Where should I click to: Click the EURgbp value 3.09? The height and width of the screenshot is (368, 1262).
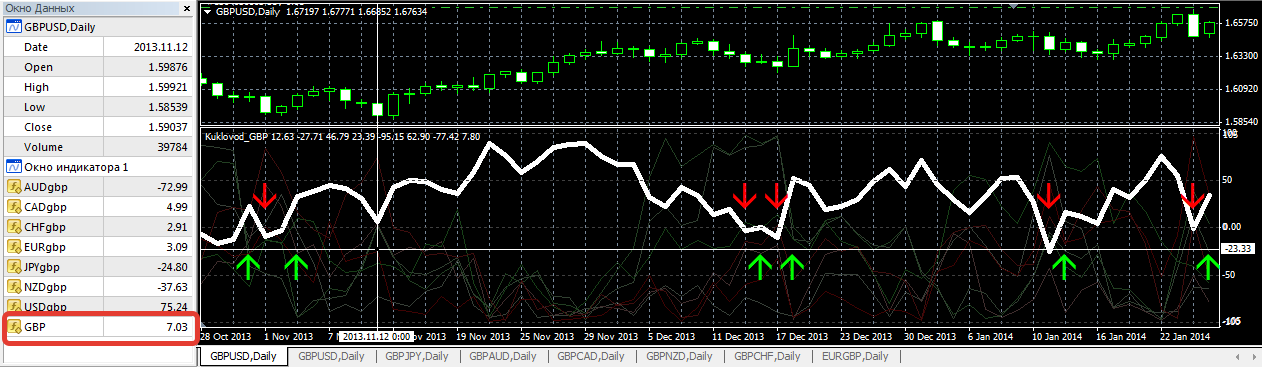coord(178,247)
